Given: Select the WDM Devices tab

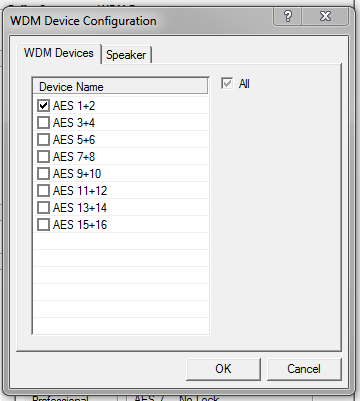Looking at the screenshot, I should pyautogui.click(x=59, y=53).
